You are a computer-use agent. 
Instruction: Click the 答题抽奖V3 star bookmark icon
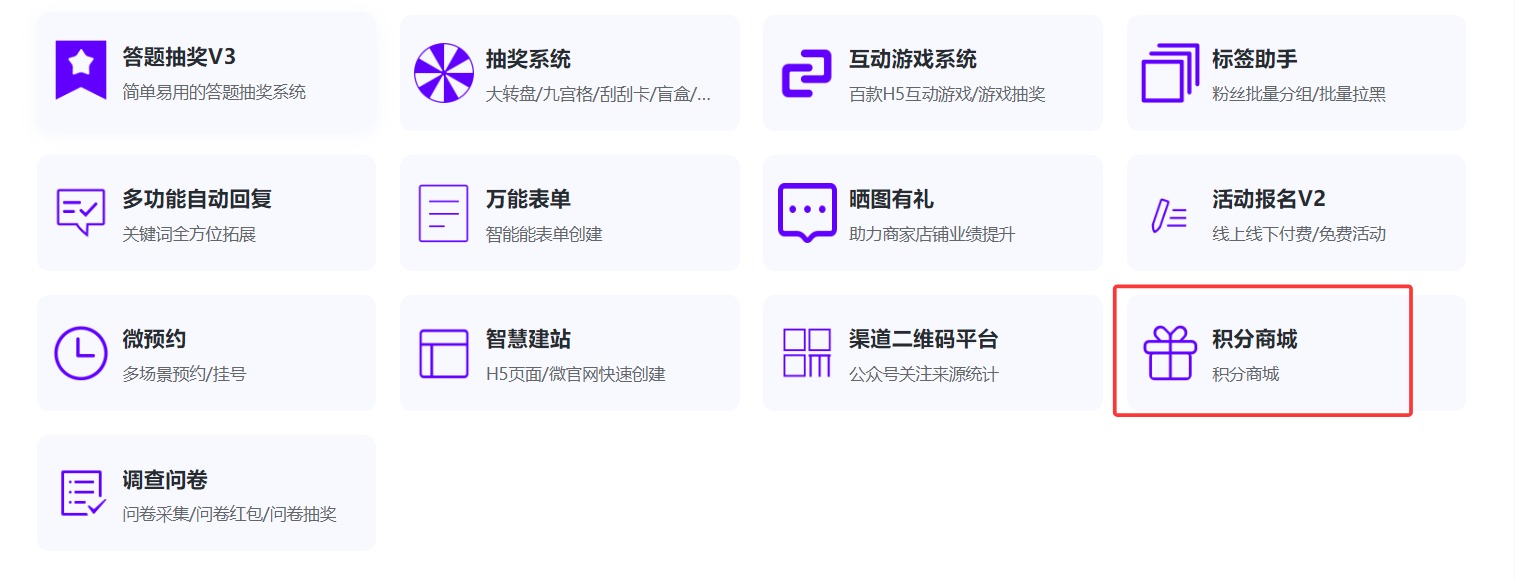[x=81, y=71]
